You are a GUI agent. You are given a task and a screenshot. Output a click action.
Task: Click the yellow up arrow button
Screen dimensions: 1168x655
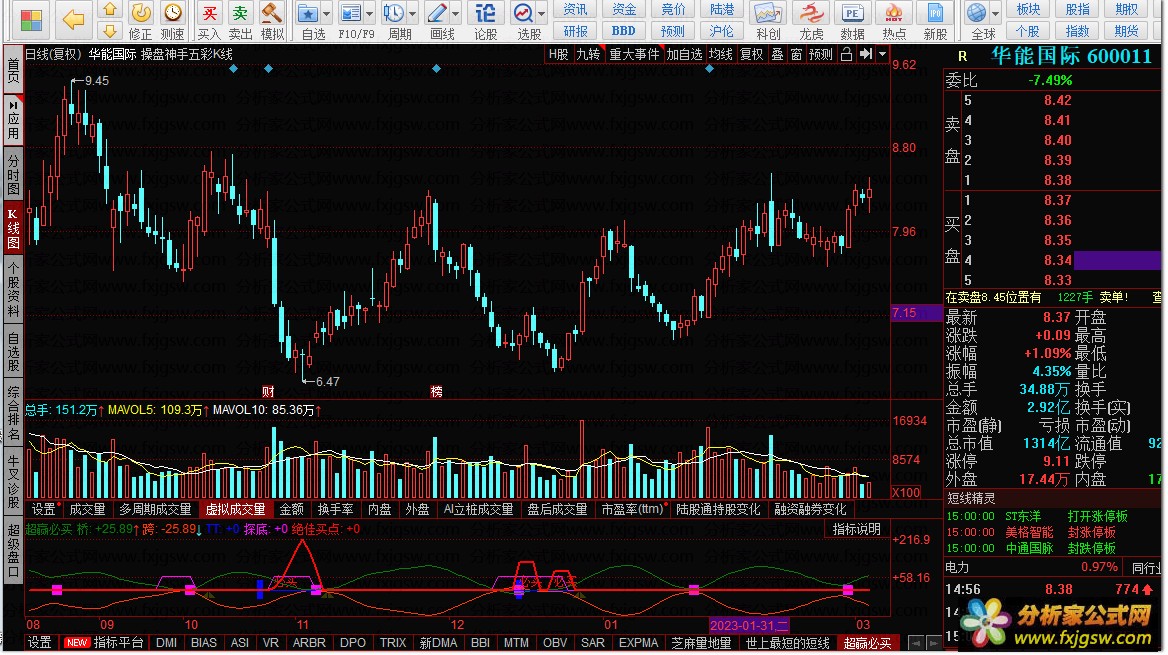point(110,10)
